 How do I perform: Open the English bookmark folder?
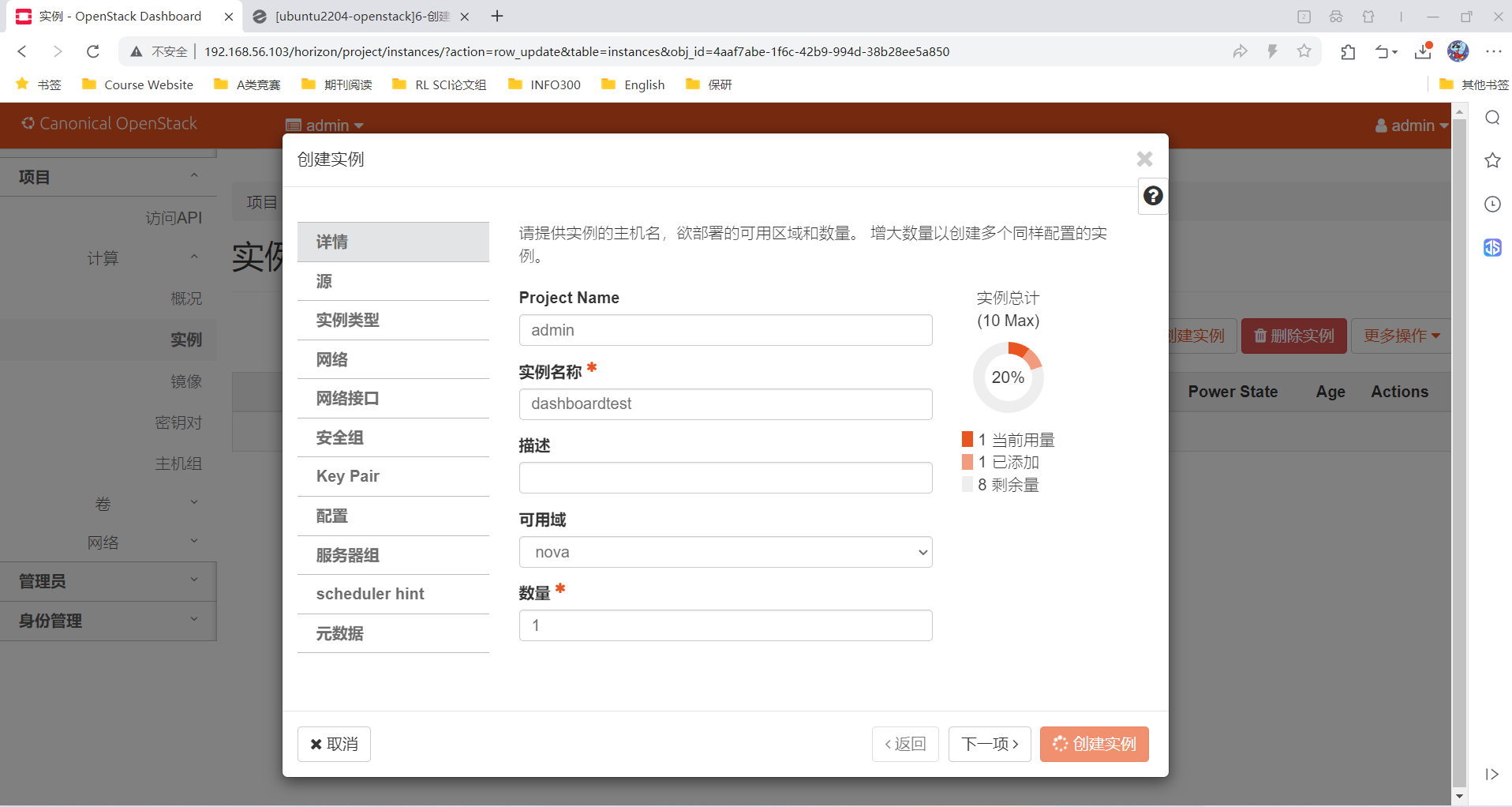[x=633, y=84]
